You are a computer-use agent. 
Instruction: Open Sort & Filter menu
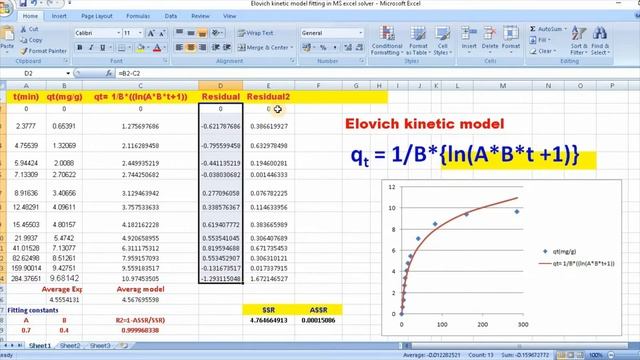[579, 40]
